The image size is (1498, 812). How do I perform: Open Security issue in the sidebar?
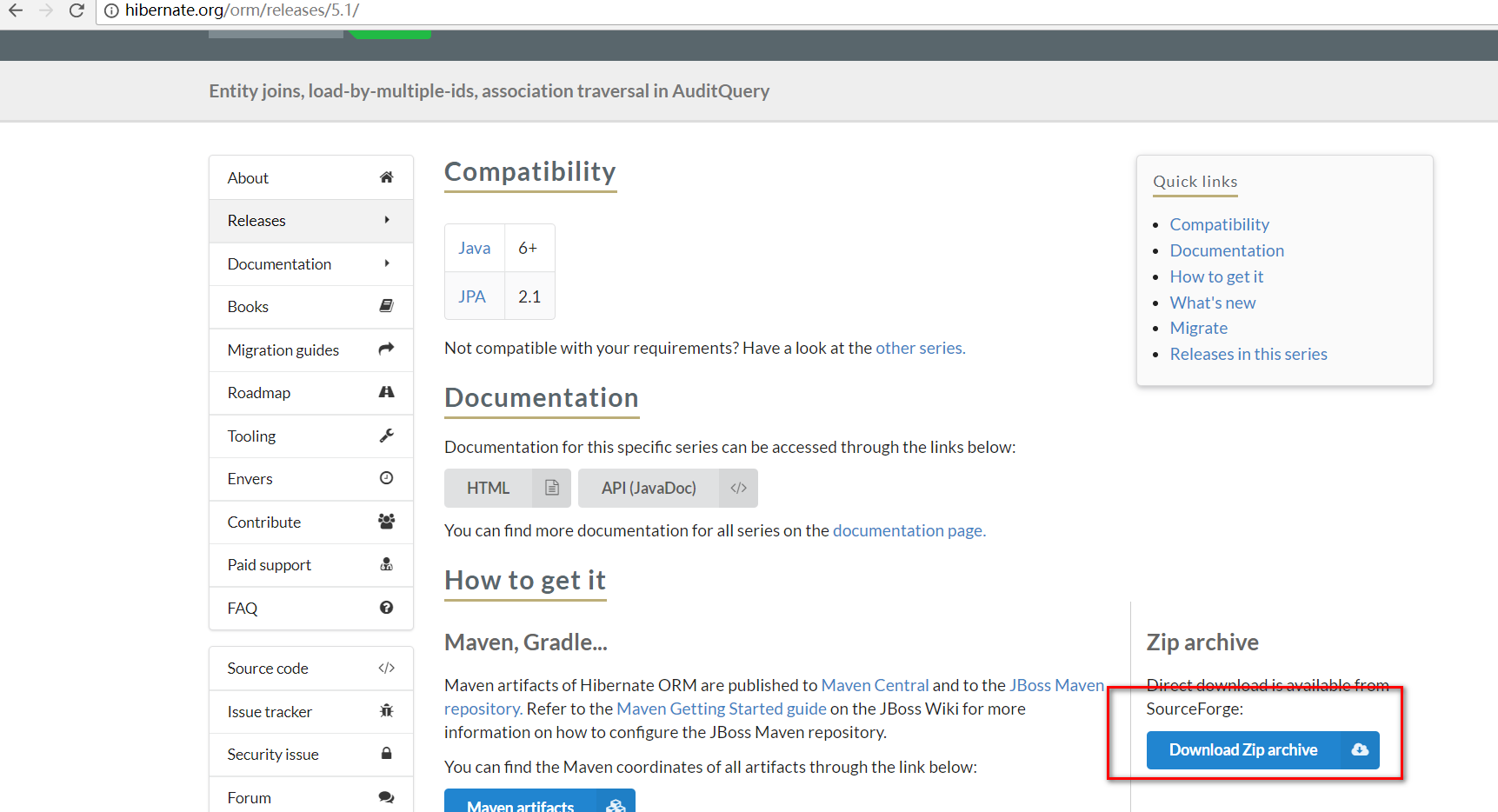point(311,755)
